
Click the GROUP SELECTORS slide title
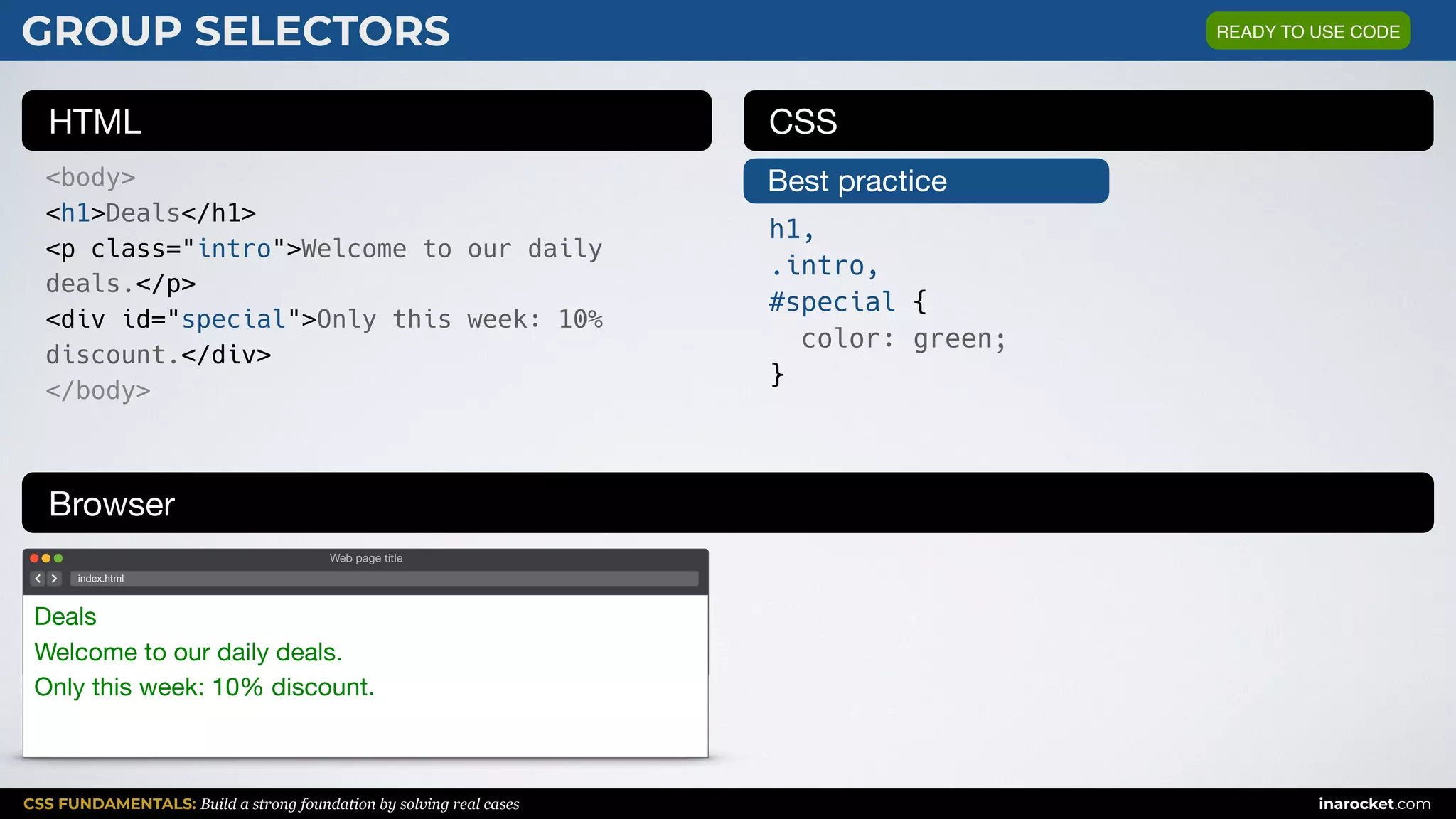click(x=236, y=31)
